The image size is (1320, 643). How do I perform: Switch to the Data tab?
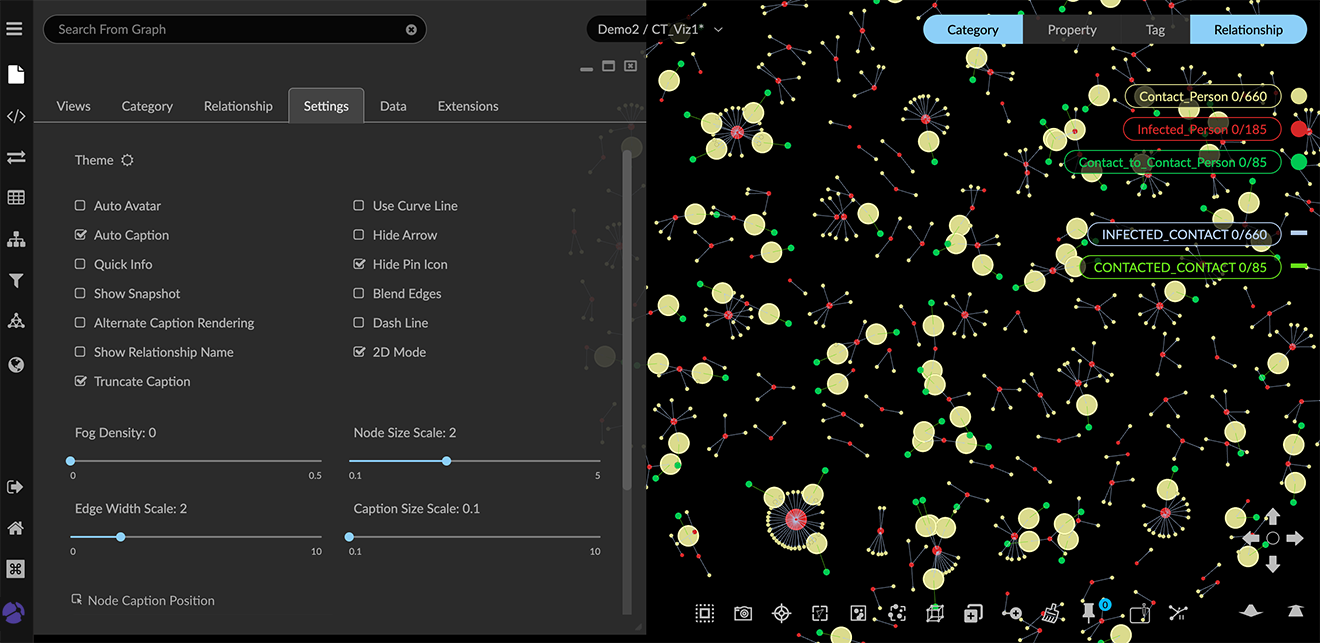[x=393, y=106]
